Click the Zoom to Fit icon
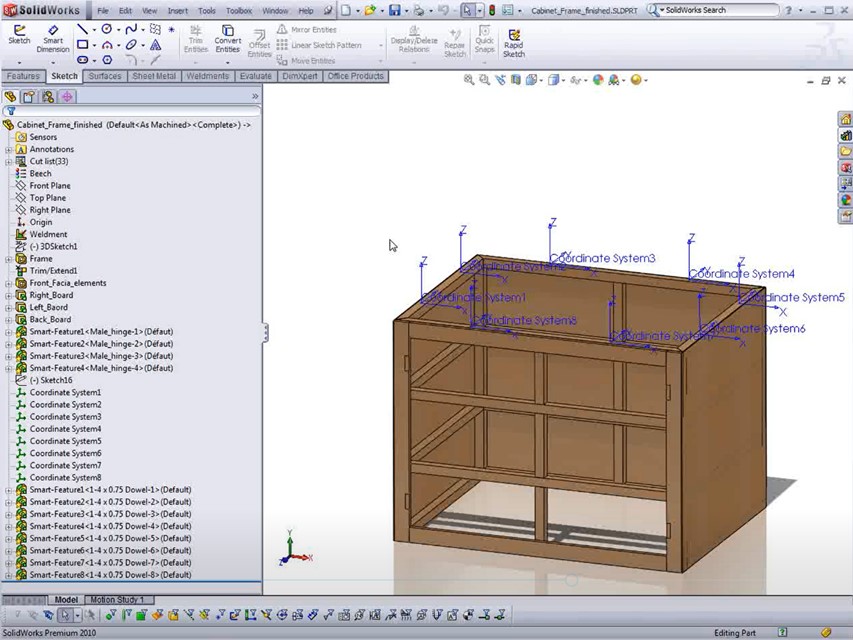 [x=468, y=80]
